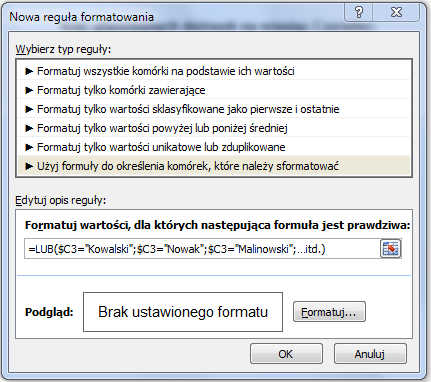Open dialog help with question mark button
This screenshot has width=431, height=382.
(x=359, y=12)
